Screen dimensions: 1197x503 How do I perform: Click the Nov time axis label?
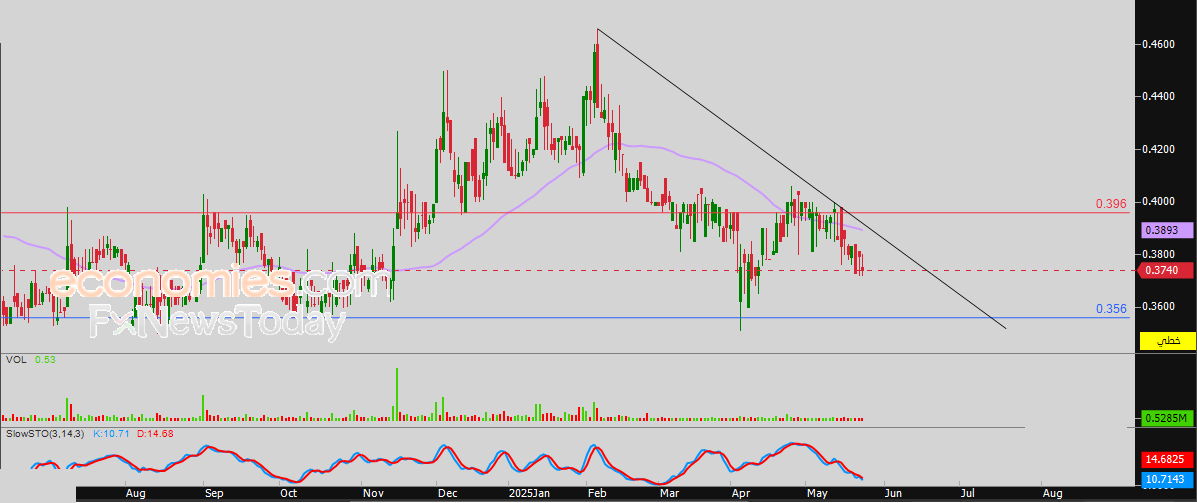(x=372, y=494)
